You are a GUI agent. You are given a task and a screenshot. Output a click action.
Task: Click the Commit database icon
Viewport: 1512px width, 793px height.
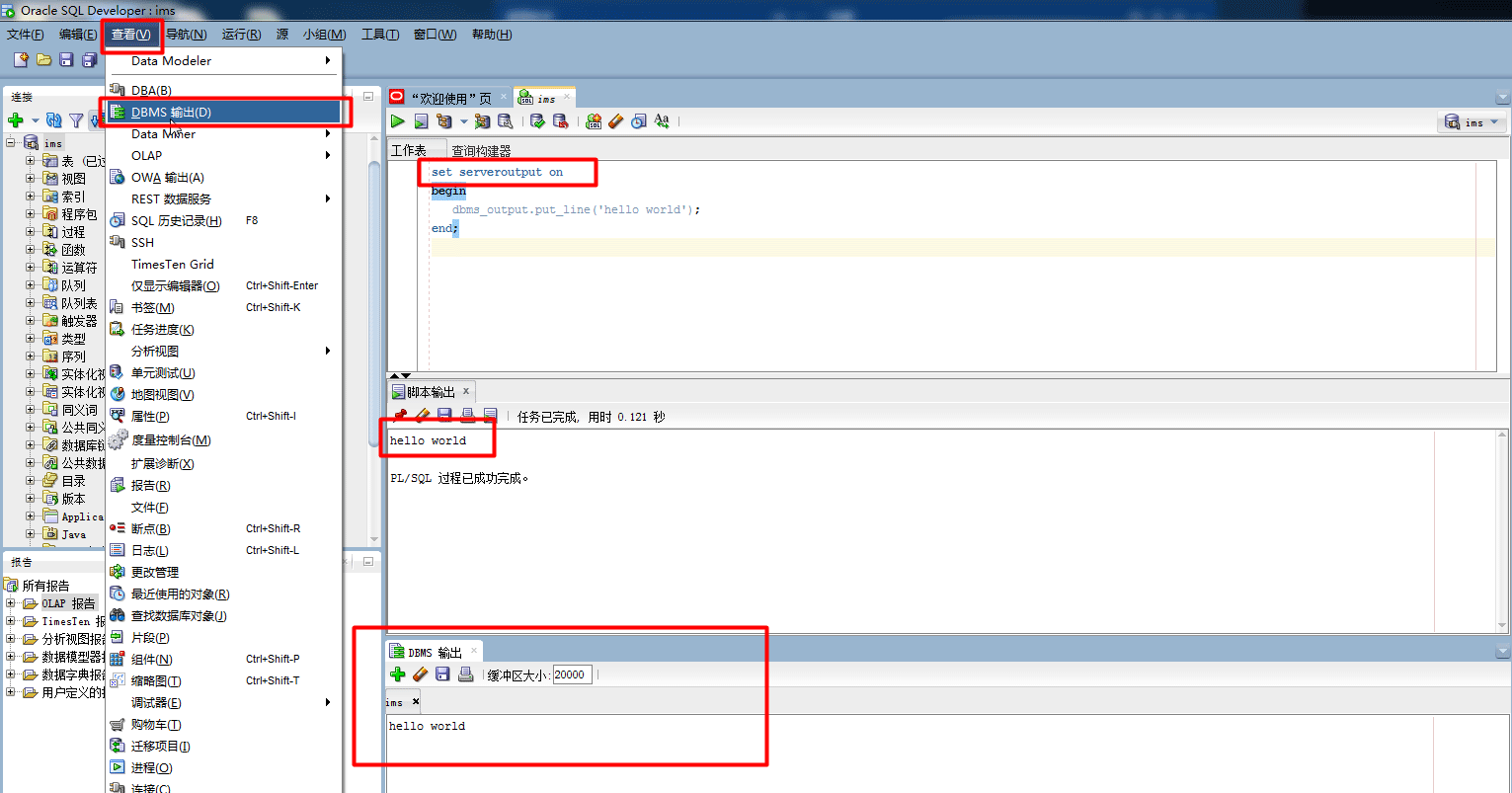[x=537, y=121]
